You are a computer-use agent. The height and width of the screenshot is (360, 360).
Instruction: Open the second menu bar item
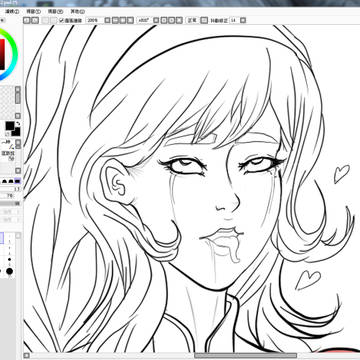tap(33, 11)
